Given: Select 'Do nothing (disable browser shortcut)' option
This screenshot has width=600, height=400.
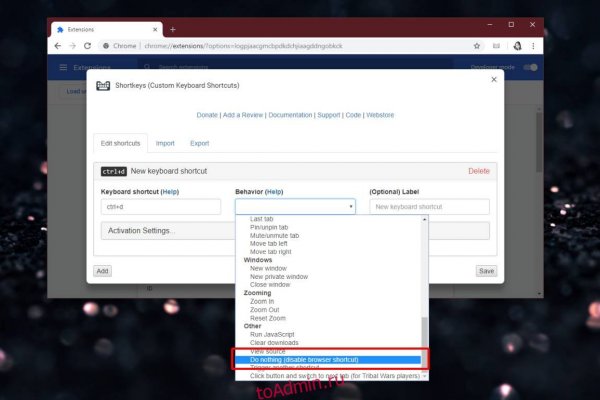Looking at the screenshot, I should (x=303, y=359).
